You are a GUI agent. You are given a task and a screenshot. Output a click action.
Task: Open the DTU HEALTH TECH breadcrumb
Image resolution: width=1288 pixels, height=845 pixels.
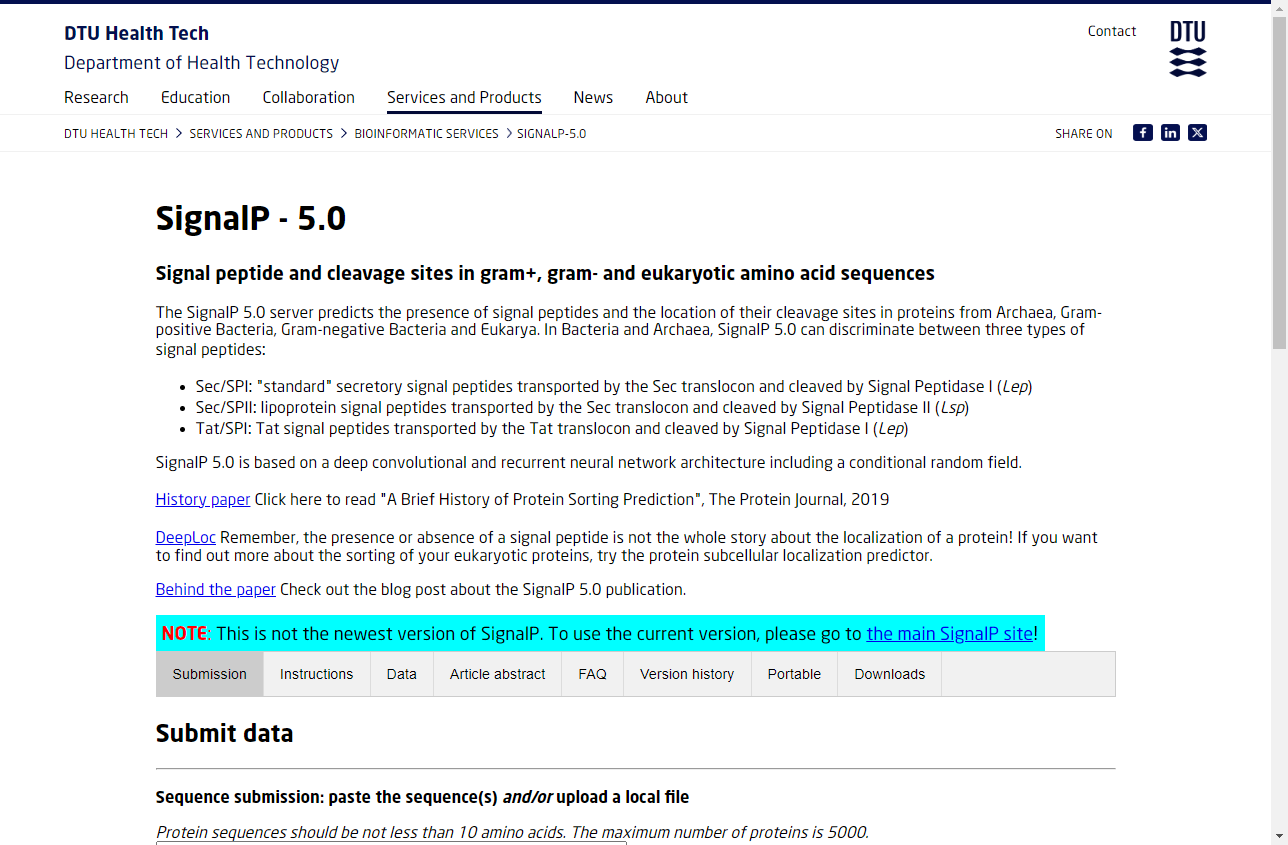point(116,133)
